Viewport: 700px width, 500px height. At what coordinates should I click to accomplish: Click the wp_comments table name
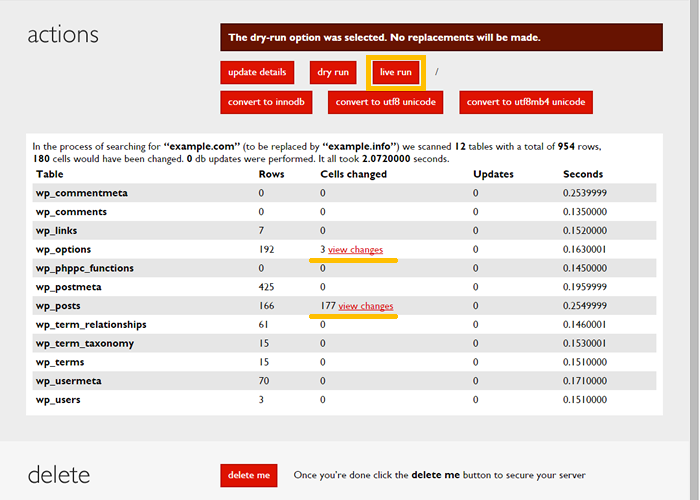tap(73, 212)
